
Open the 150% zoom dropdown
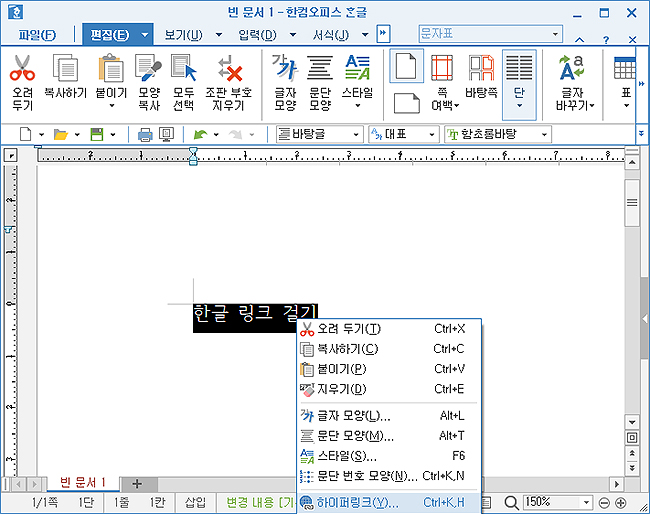click(x=586, y=503)
